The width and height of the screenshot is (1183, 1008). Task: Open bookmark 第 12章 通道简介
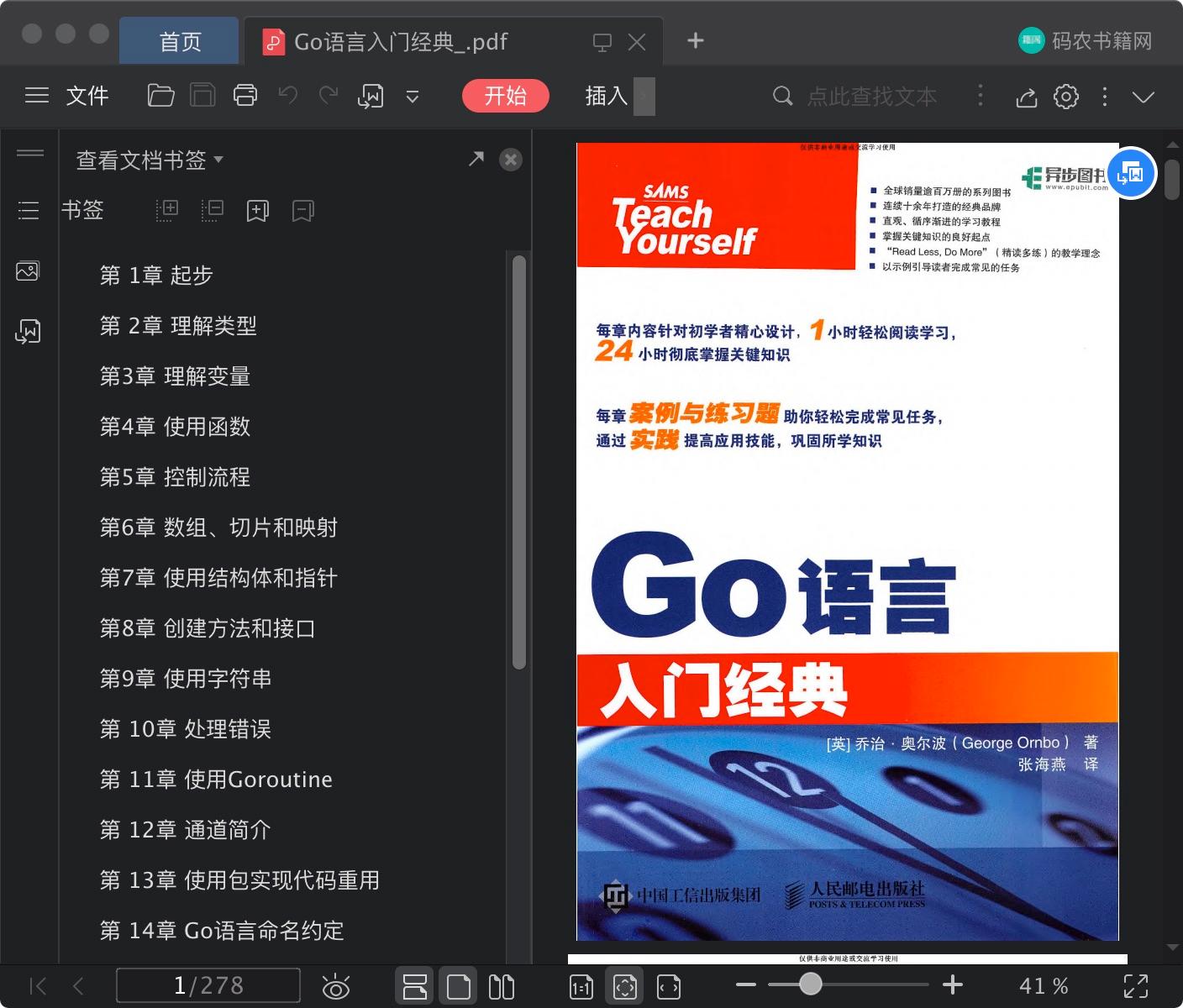(x=185, y=830)
